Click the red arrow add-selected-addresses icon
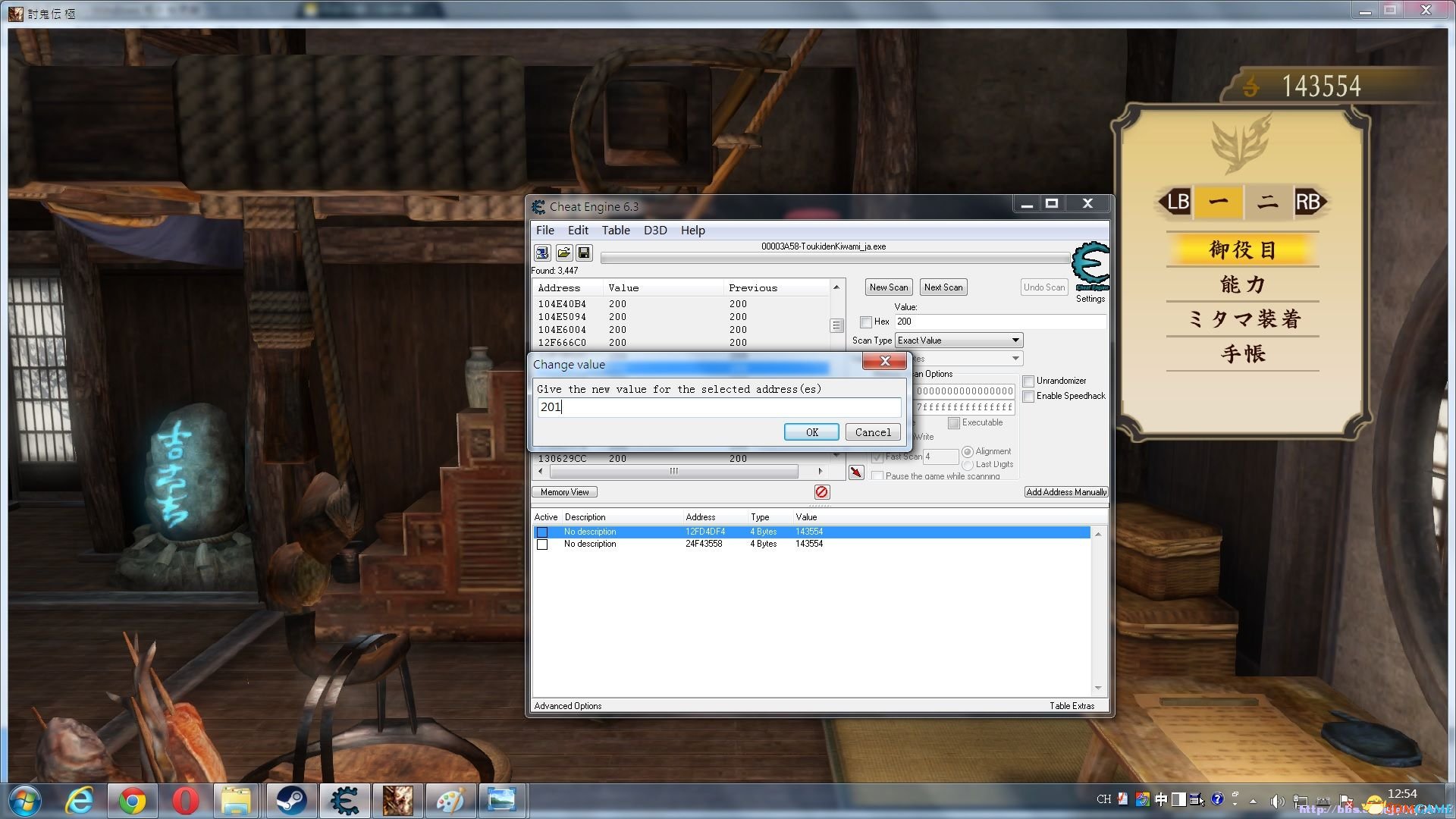 [x=856, y=472]
